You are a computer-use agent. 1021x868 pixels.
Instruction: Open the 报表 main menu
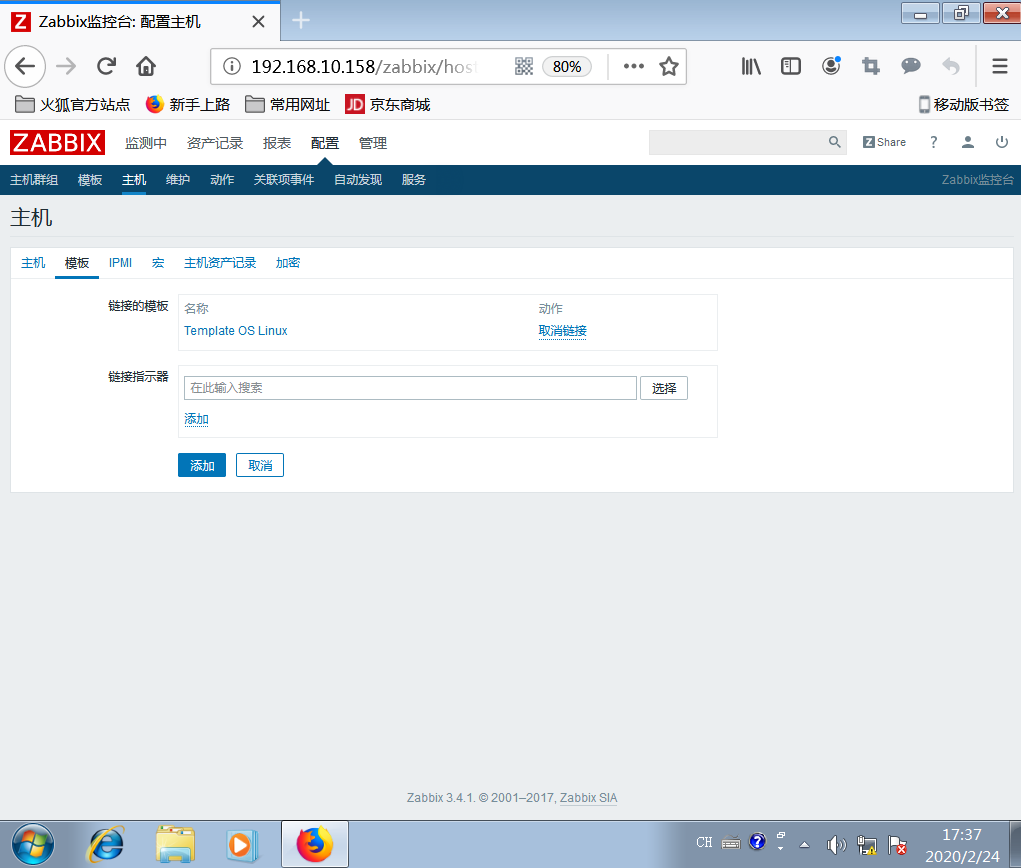pos(277,143)
